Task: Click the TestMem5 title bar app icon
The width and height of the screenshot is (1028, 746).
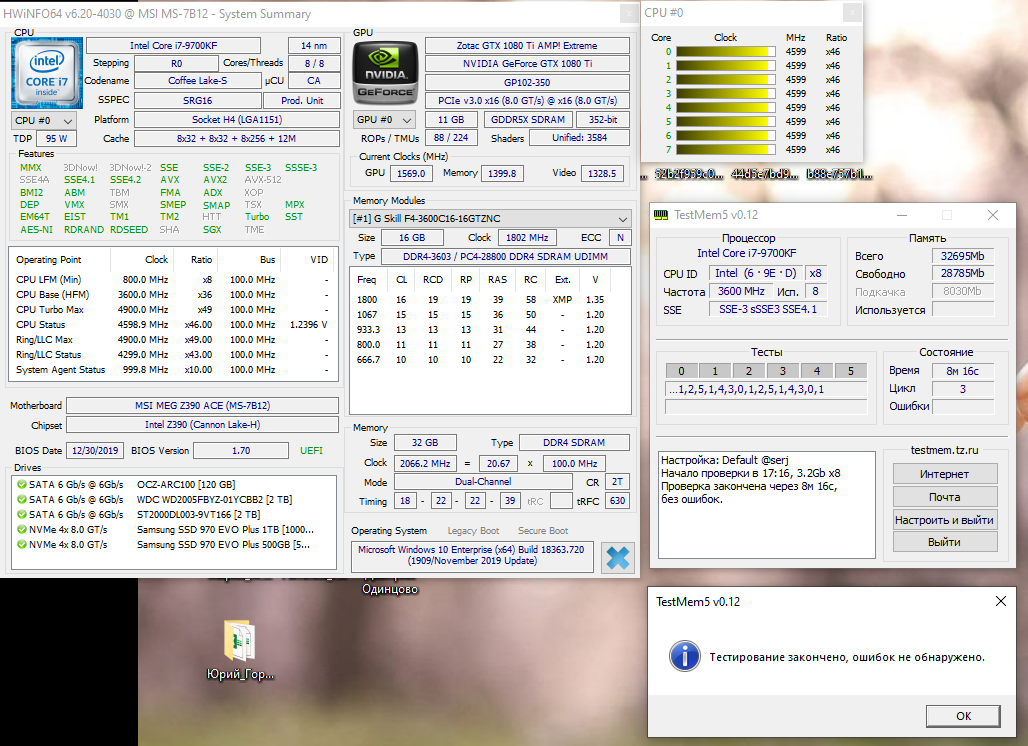Action: 661,215
